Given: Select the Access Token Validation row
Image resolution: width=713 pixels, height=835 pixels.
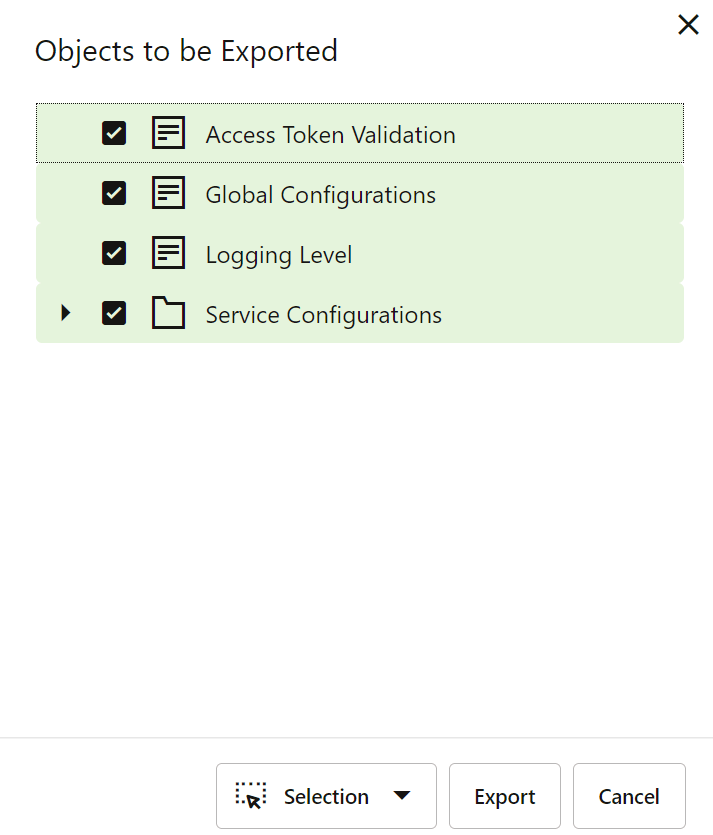Looking at the screenshot, I should (330, 132).
